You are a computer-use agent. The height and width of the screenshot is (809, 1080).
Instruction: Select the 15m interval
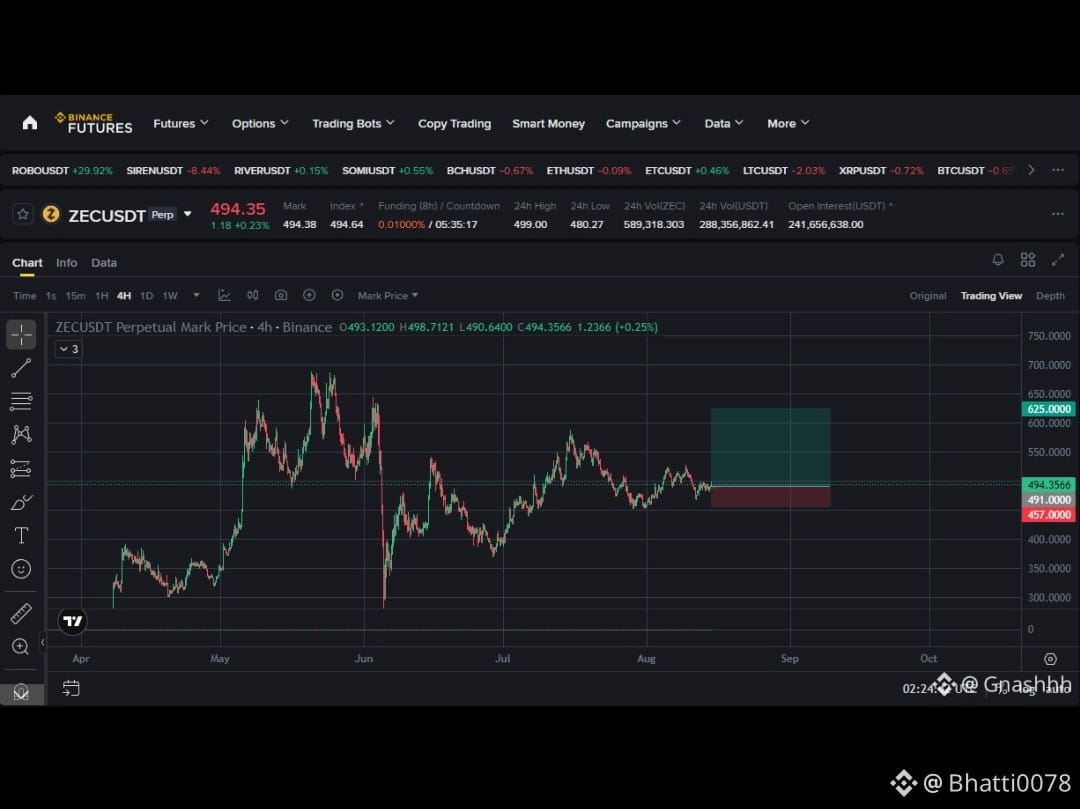(x=76, y=296)
